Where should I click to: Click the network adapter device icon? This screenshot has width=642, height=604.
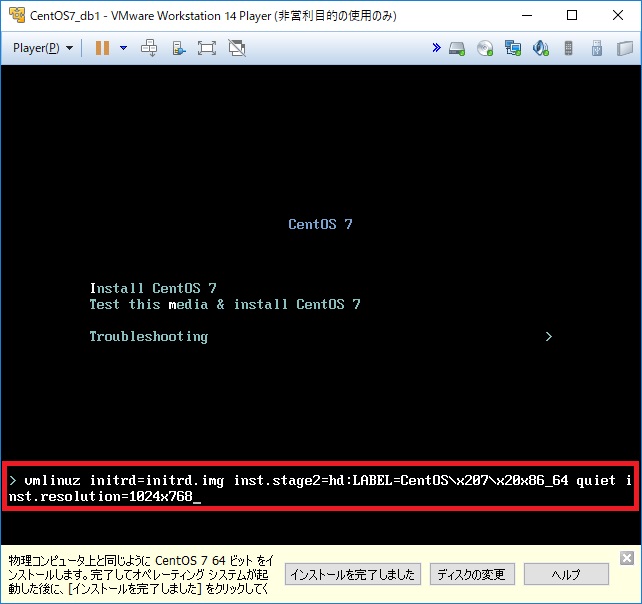pos(513,48)
